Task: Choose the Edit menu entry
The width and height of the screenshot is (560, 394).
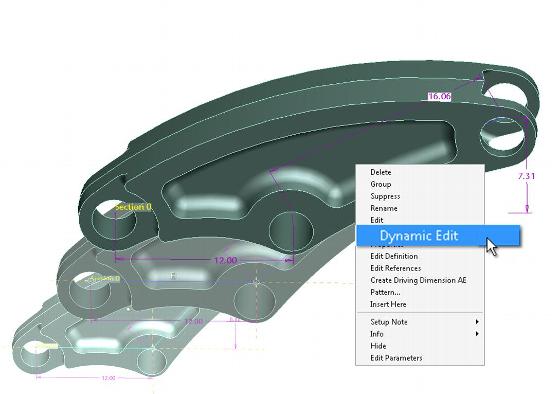Action: point(377,220)
